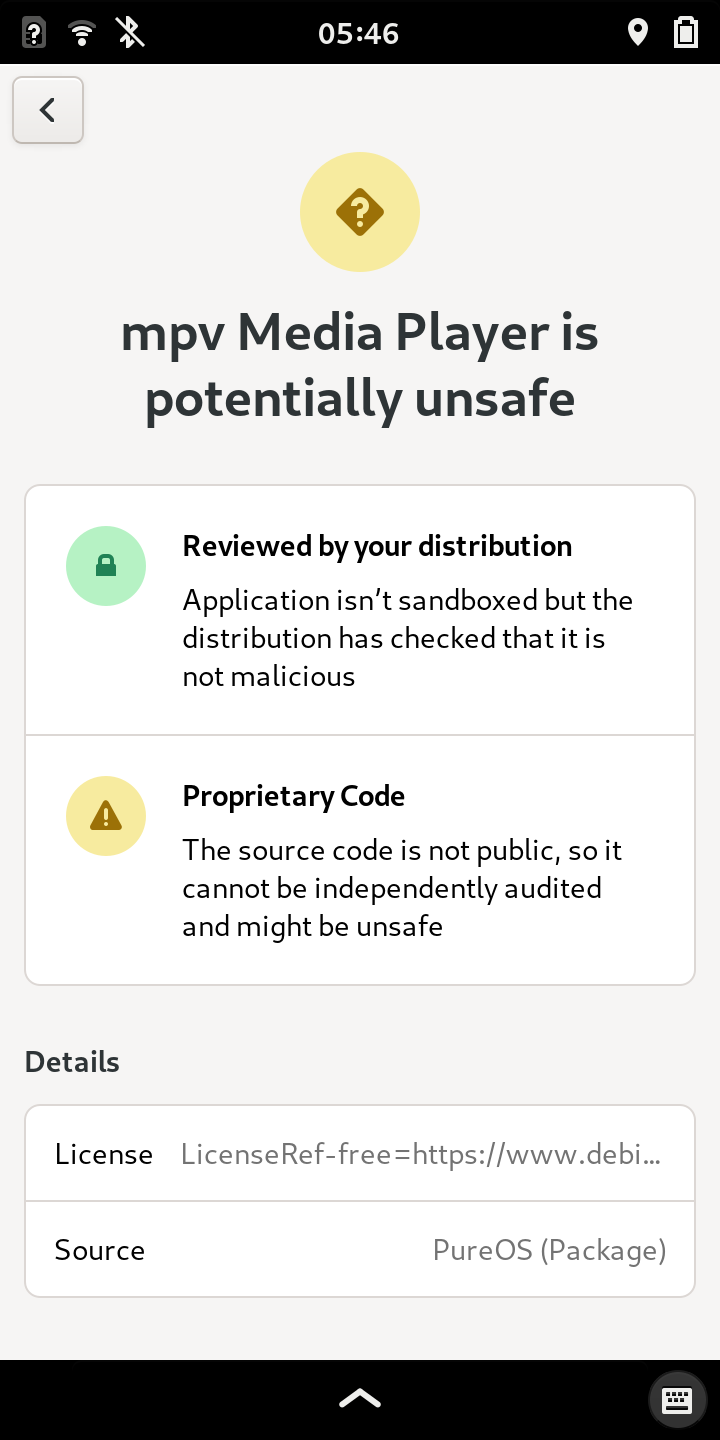Image resolution: width=720 pixels, height=1440 pixels.
Task: Click the yellow warning triangle icon
Action: [106, 816]
